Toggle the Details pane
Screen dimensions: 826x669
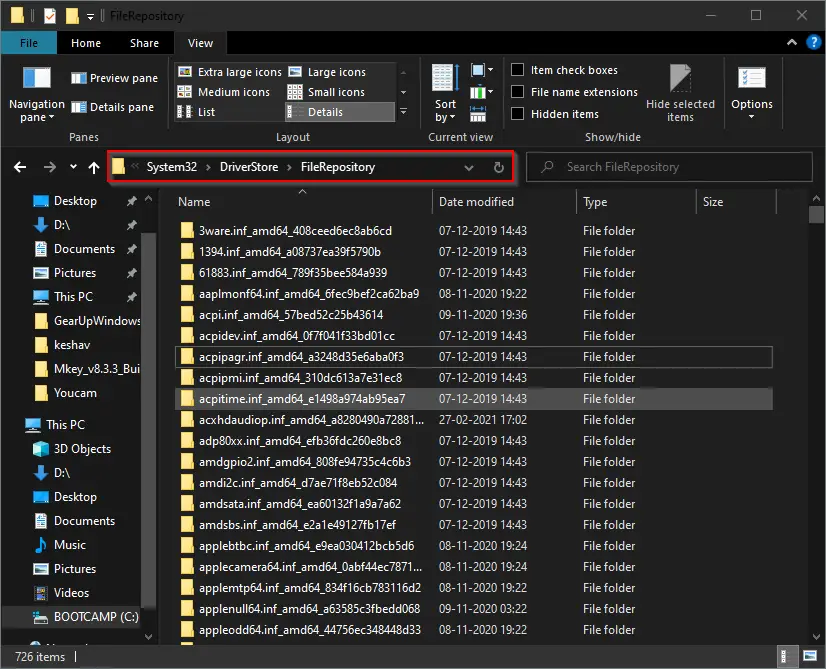tap(112, 107)
